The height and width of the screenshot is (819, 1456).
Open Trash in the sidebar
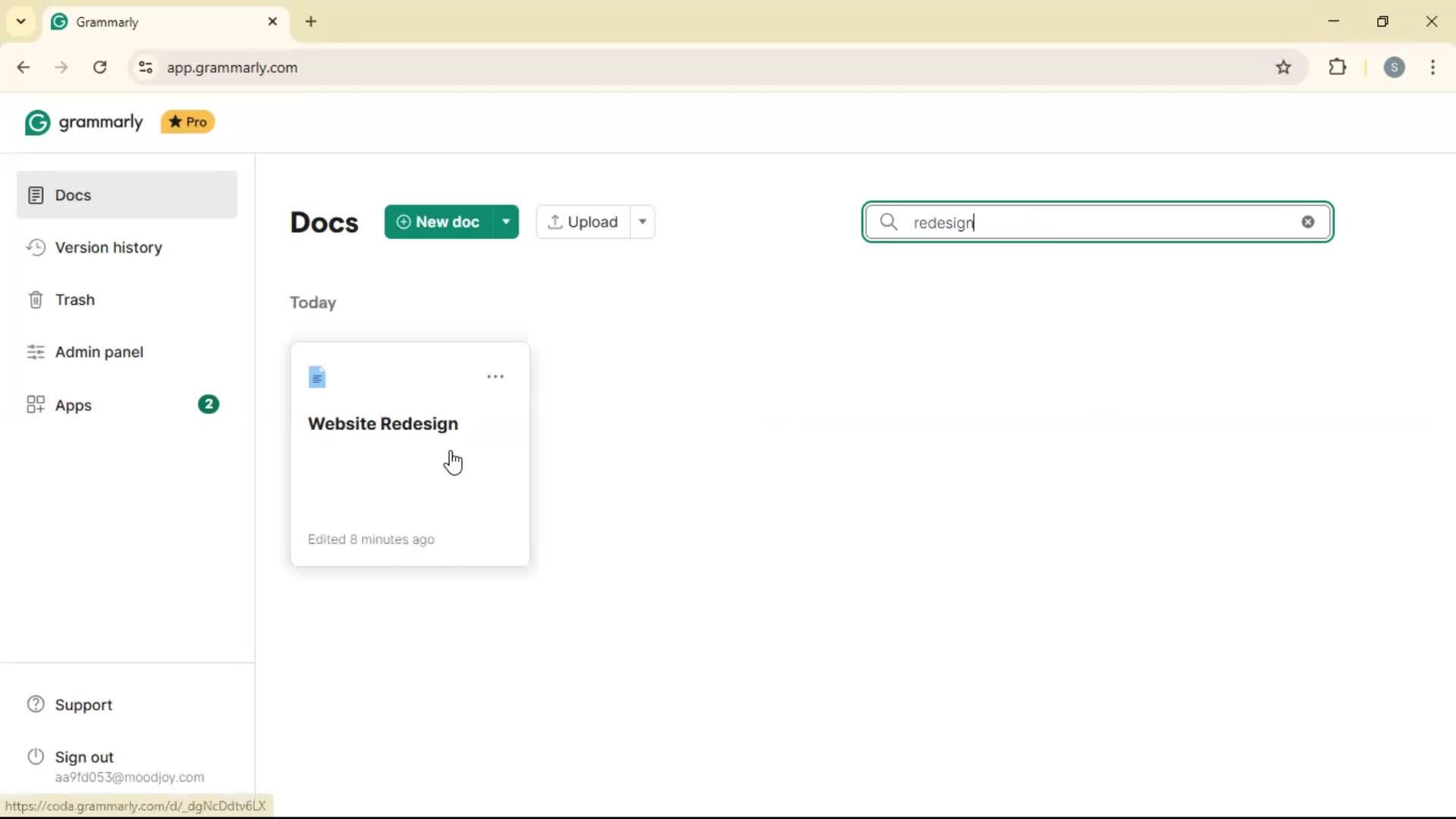[x=74, y=300]
